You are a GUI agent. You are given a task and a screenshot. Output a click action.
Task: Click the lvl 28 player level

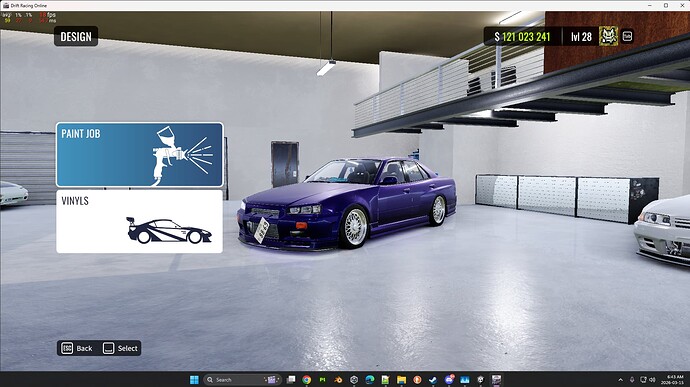tap(581, 37)
